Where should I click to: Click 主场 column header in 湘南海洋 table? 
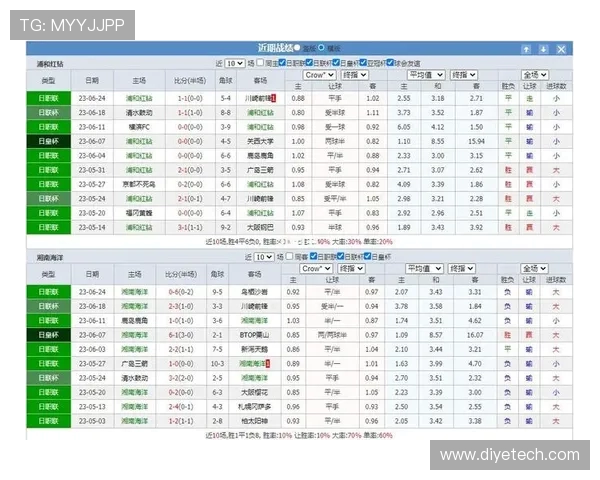pyautogui.click(x=135, y=274)
